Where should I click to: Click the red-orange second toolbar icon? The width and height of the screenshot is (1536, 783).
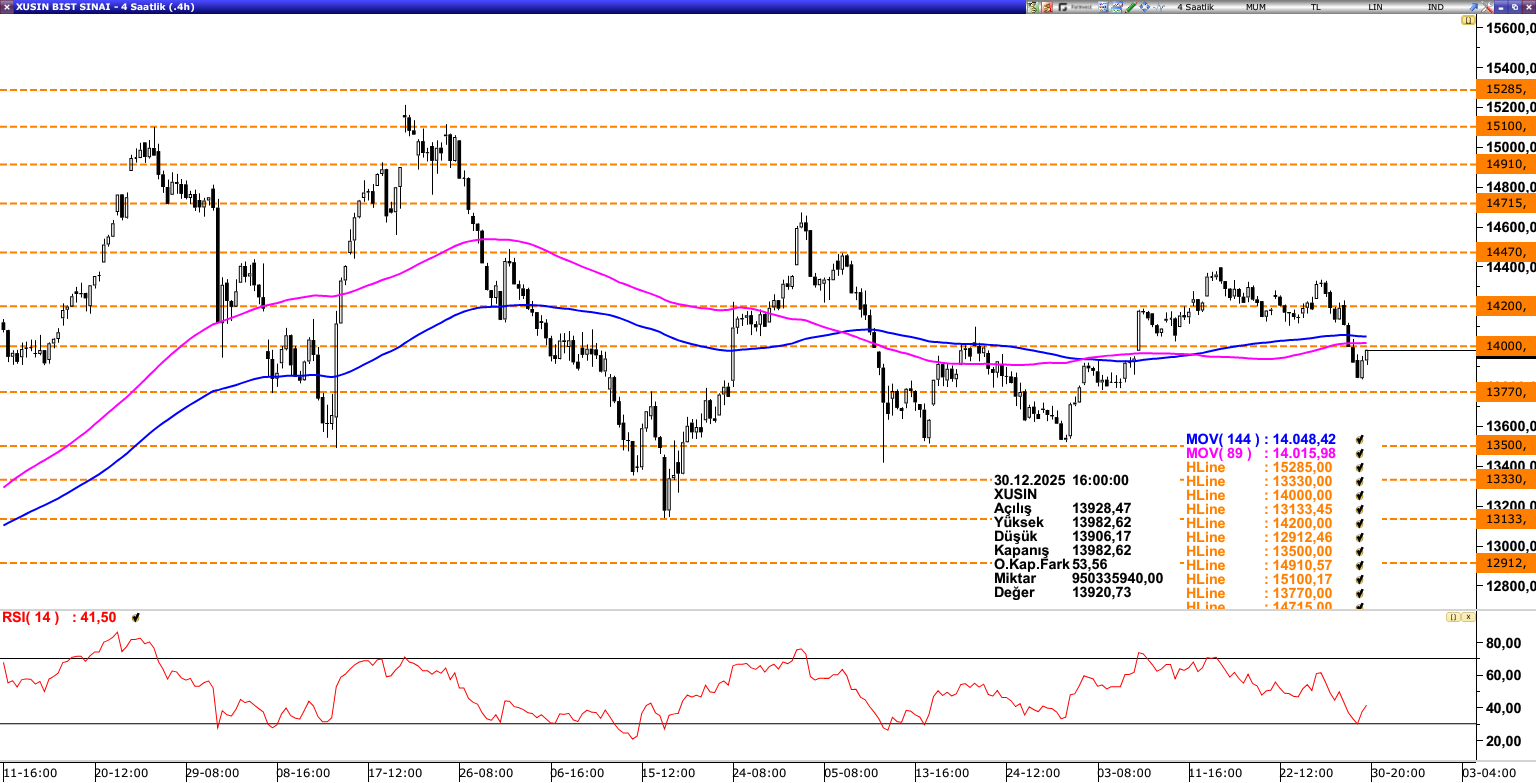coord(1047,7)
